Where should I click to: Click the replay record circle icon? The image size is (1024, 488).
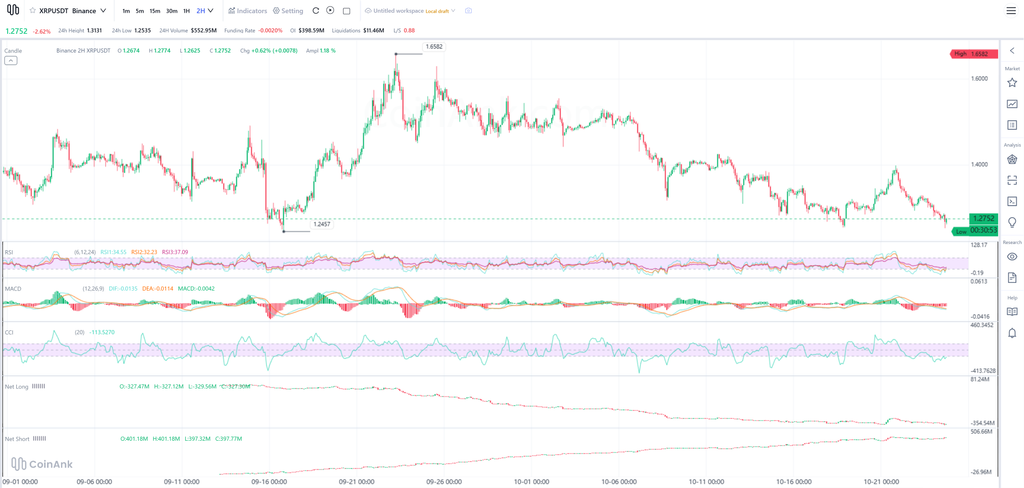tap(330, 10)
